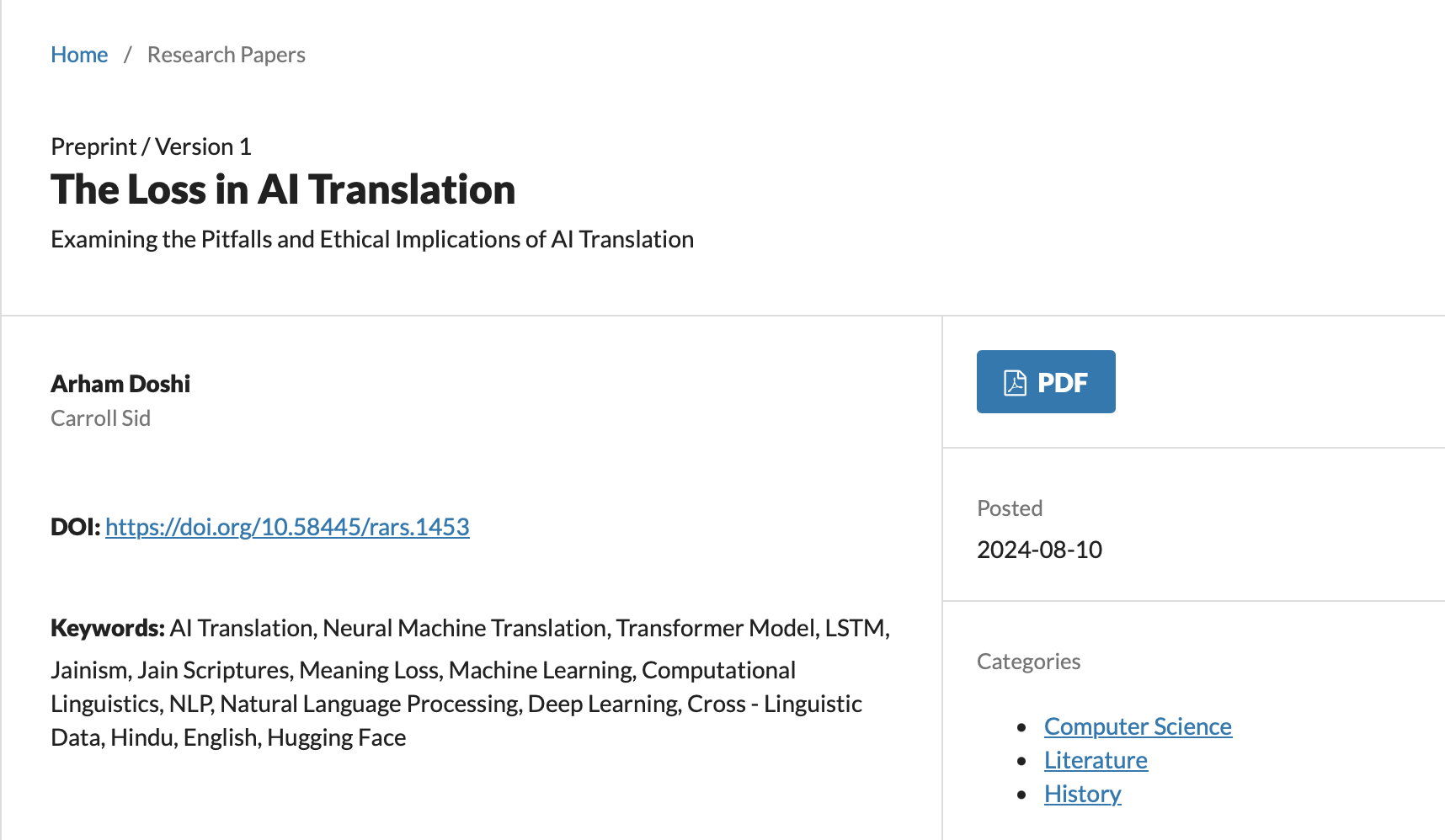Click the Carroll Sid affiliation text

(x=100, y=418)
